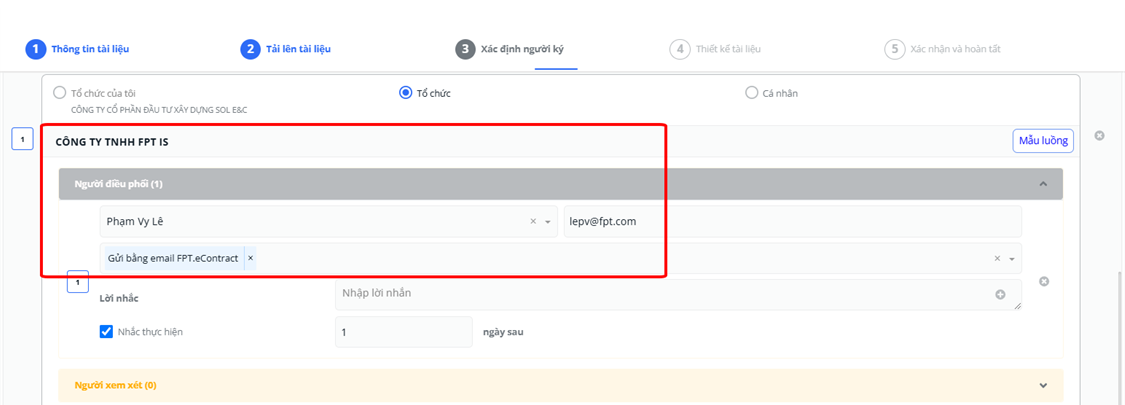The width and height of the screenshot is (1125, 405).
Task: Clear the selected name Phạm Vy Lê
Action: pos(533,222)
